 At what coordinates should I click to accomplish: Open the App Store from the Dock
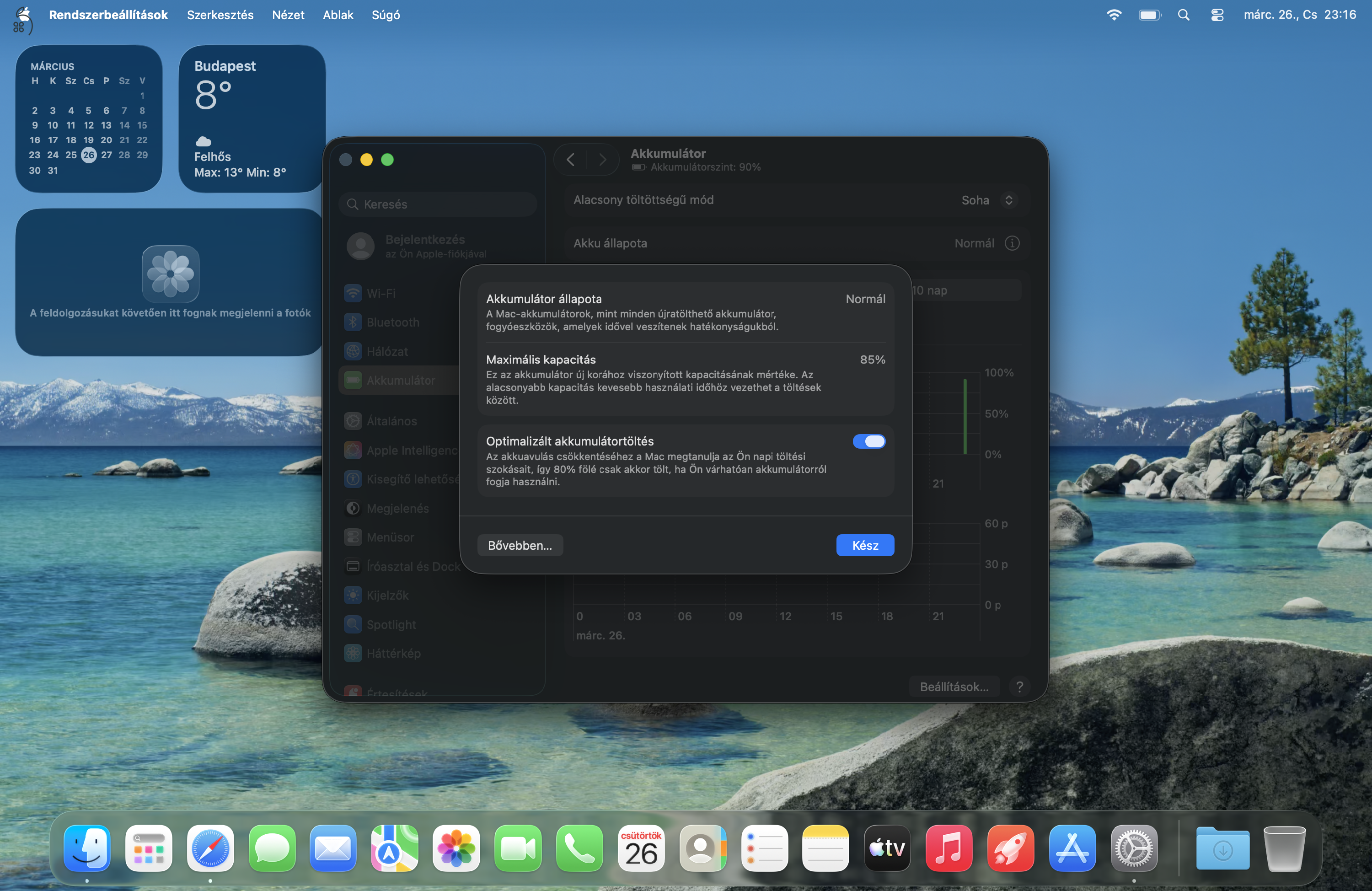(x=1072, y=848)
